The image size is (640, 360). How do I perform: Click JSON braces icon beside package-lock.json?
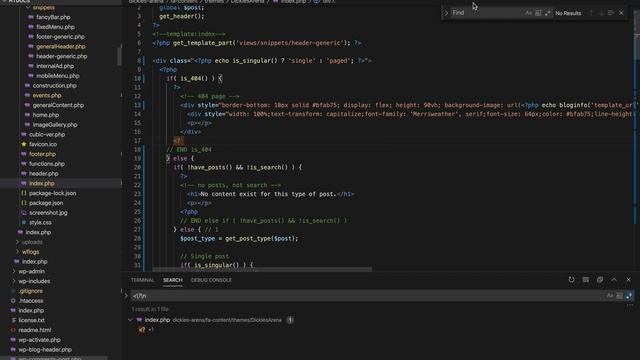pyautogui.click(x=24, y=193)
